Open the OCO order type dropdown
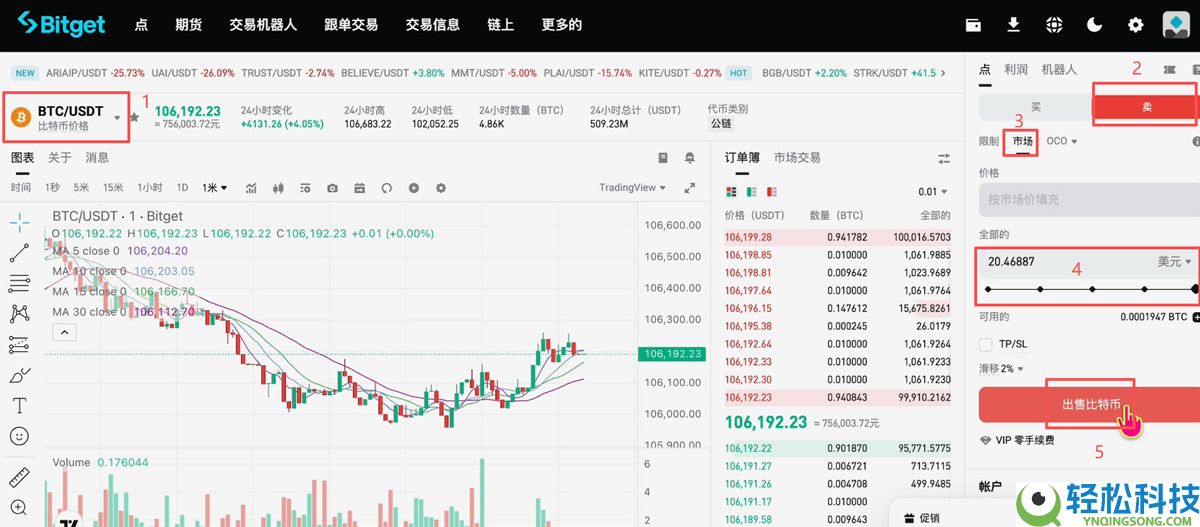The height and width of the screenshot is (527, 1200). (x=1062, y=141)
